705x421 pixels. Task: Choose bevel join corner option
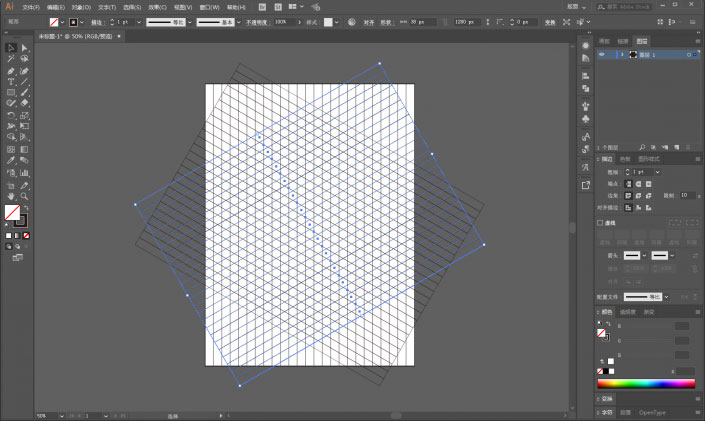point(648,196)
